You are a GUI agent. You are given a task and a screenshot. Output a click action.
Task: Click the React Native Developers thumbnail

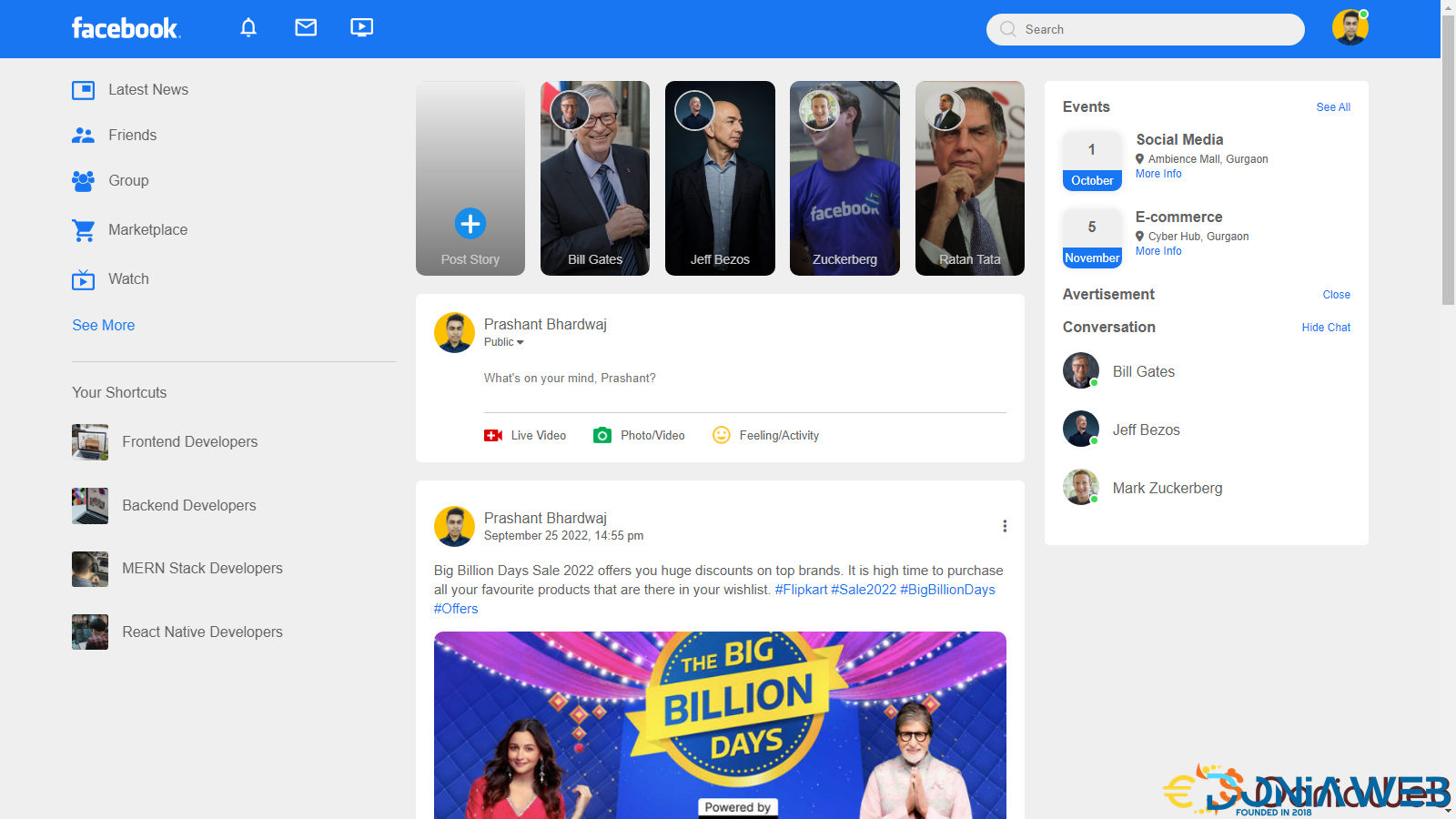click(90, 632)
